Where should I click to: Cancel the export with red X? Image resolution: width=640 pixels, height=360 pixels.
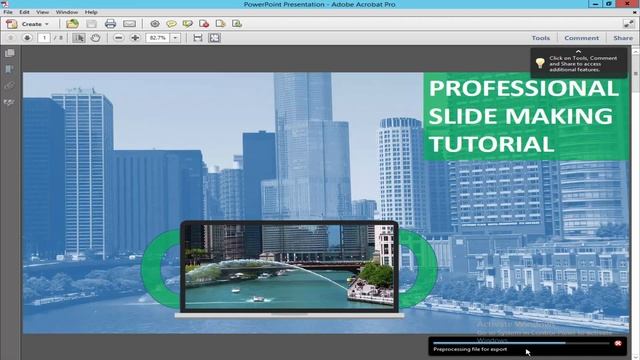pyautogui.click(x=618, y=343)
